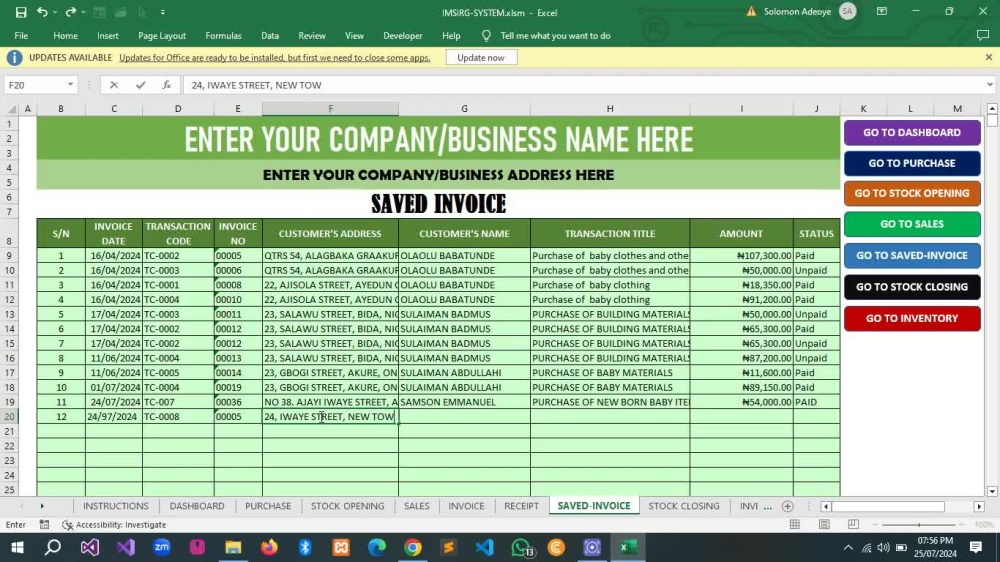Switch to the Home ribbon tab
This screenshot has width=1000, height=562.
point(65,36)
